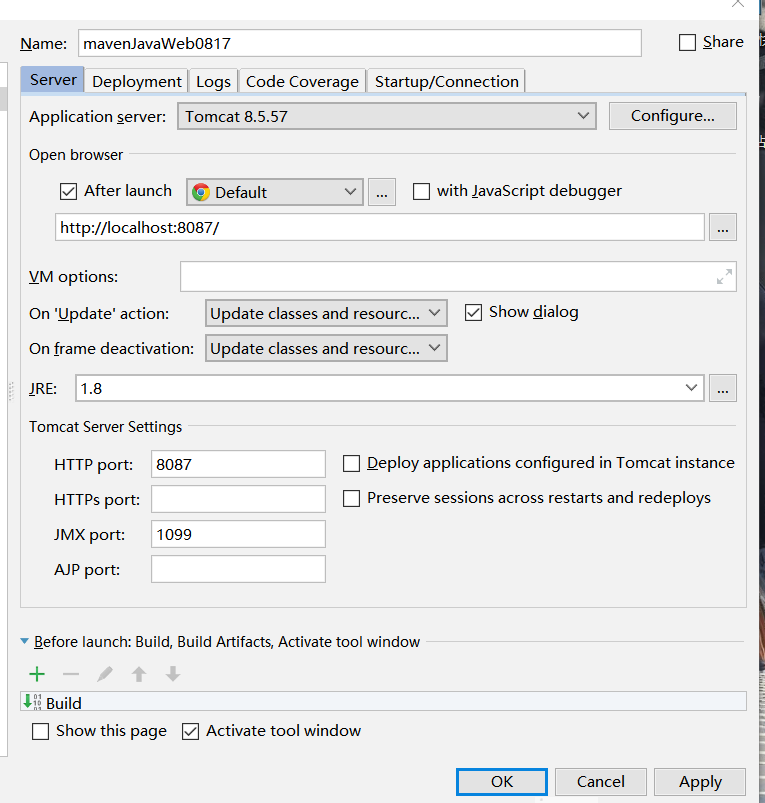Open Application server Tomcat 8.5.57 dropdown
Viewport: 765px width, 803px height.
click(x=387, y=116)
